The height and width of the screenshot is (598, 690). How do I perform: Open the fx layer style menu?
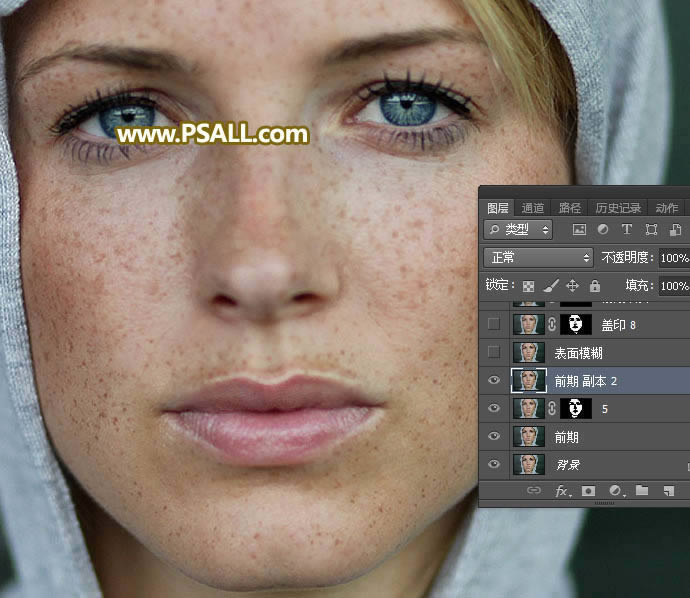[x=561, y=491]
